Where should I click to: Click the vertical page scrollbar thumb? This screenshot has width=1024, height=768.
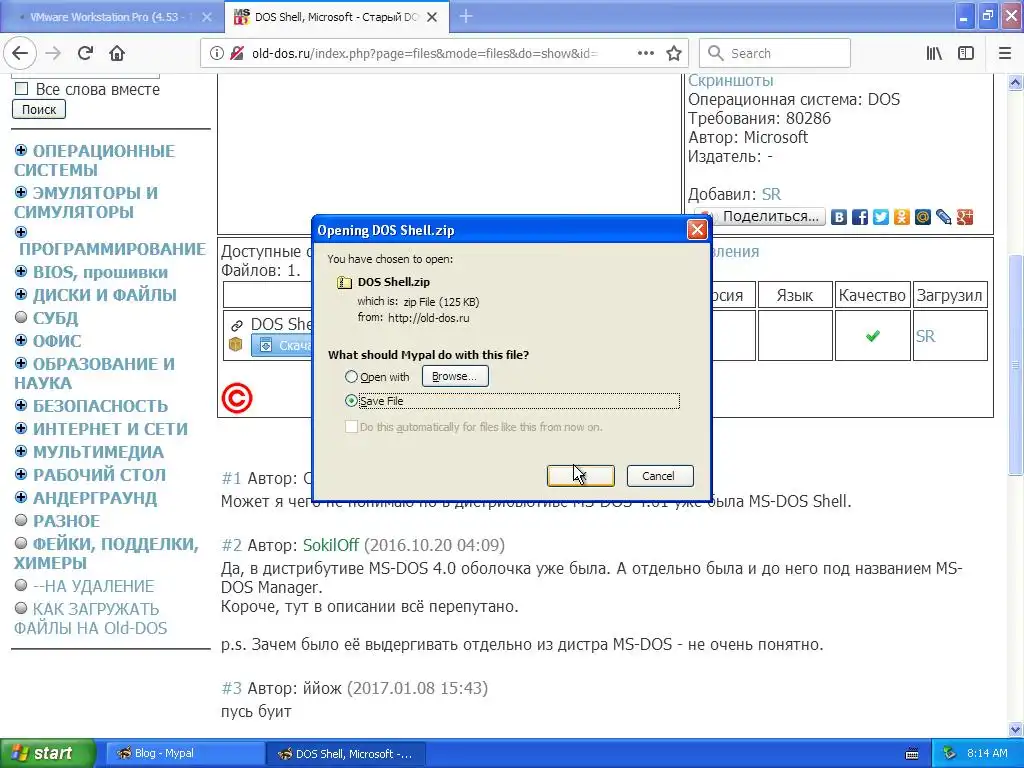coord(1015,364)
